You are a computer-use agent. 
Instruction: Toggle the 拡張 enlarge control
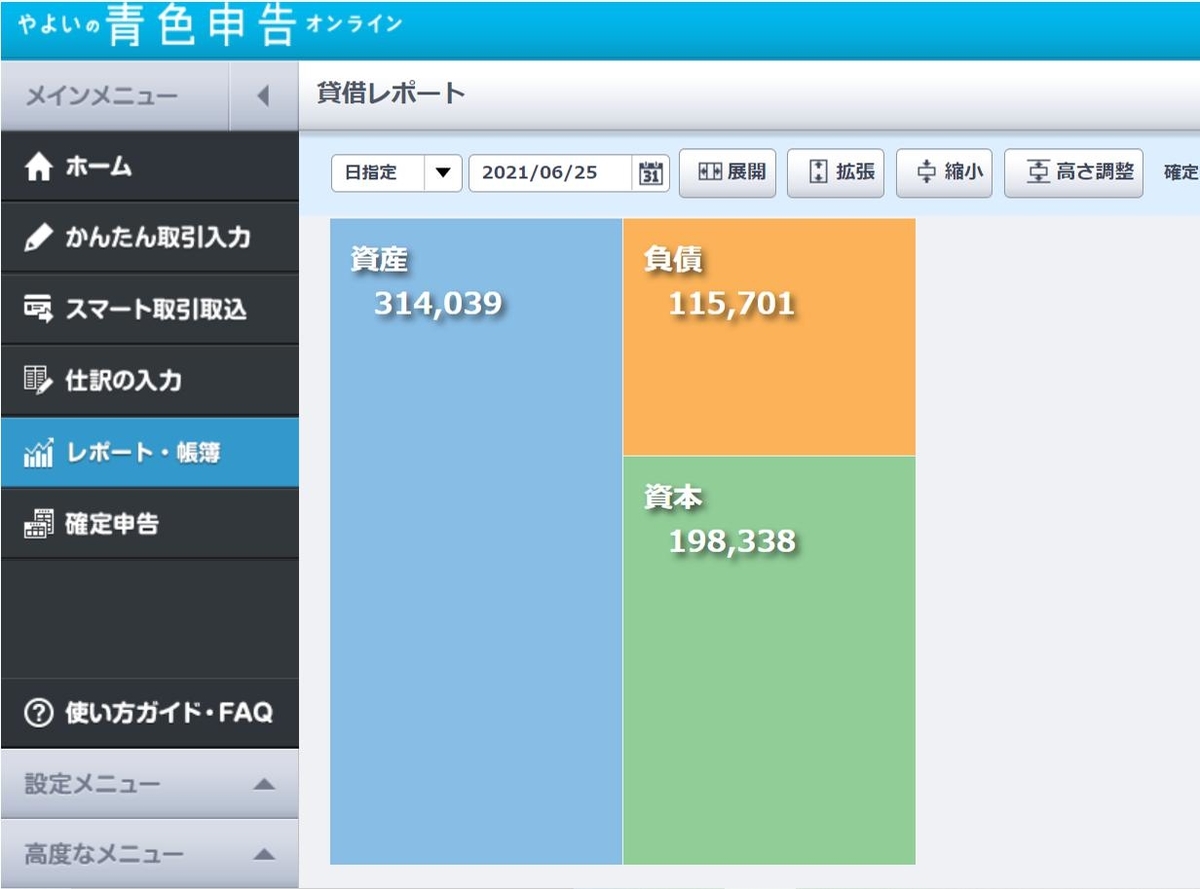click(836, 172)
